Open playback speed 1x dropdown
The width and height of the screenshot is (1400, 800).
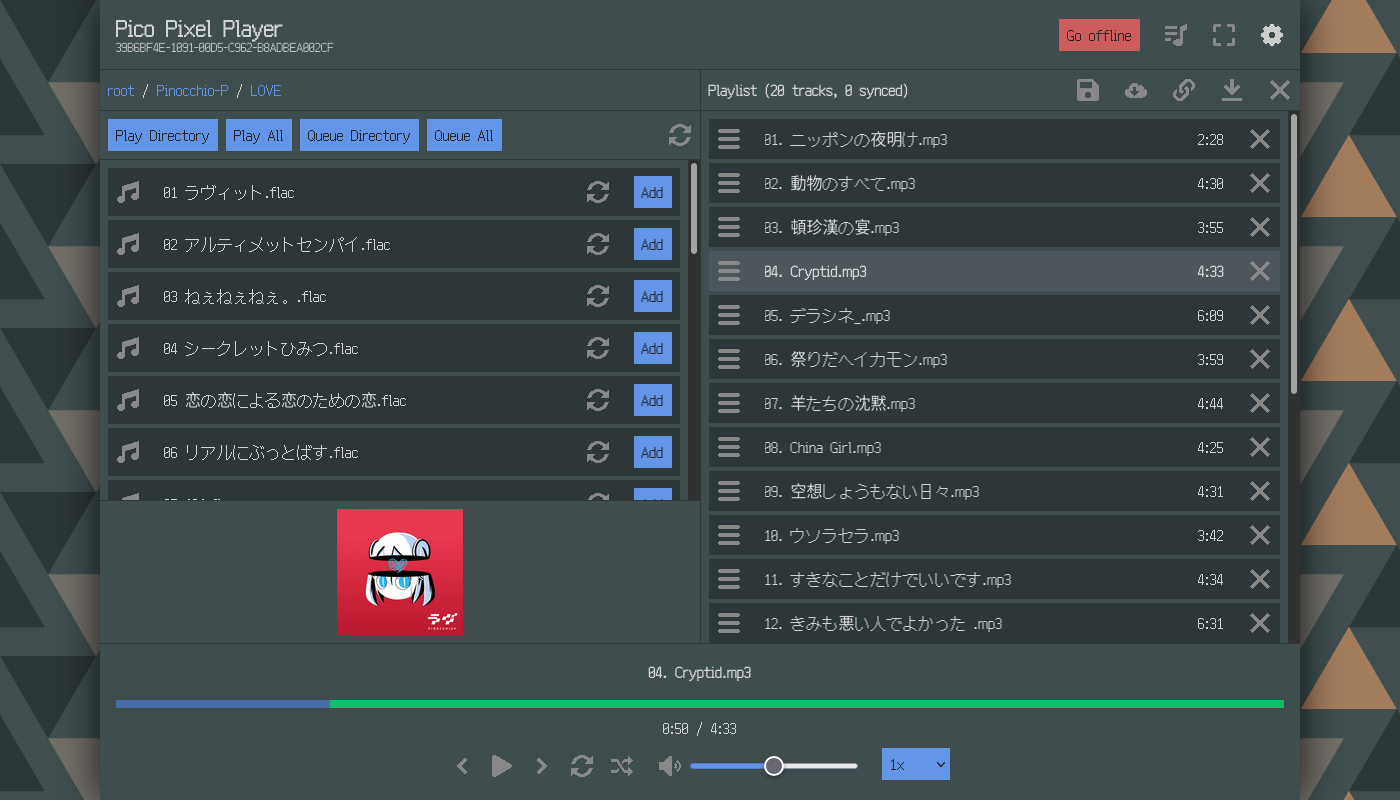916,764
